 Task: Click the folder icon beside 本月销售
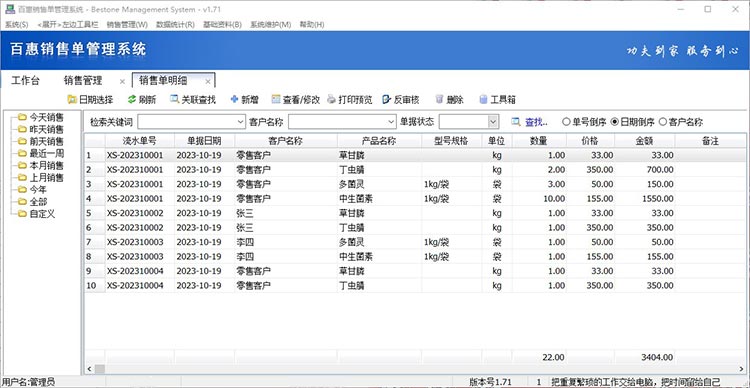tap(22, 166)
